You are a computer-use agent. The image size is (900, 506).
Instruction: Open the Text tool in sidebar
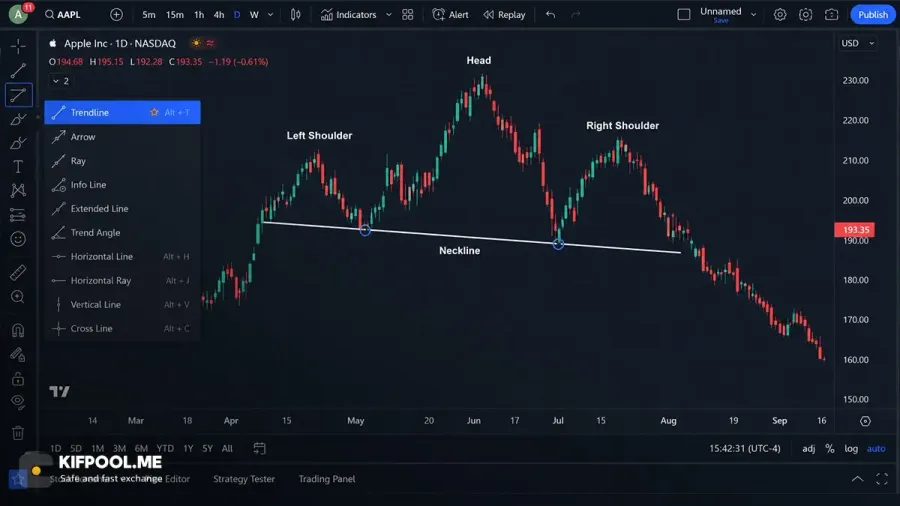tap(18, 166)
